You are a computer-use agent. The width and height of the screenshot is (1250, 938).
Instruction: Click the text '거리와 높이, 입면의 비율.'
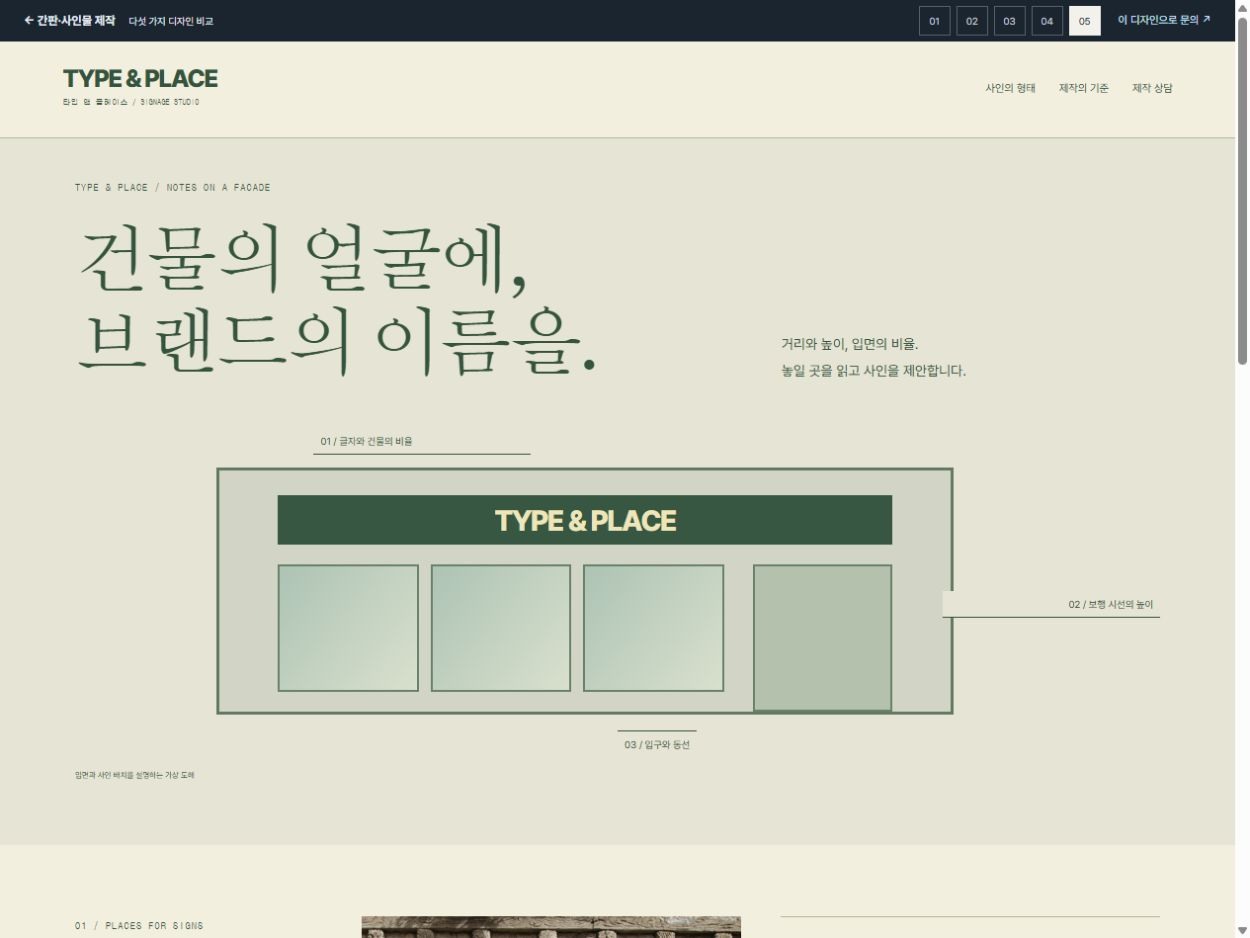pyautogui.click(x=850, y=344)
